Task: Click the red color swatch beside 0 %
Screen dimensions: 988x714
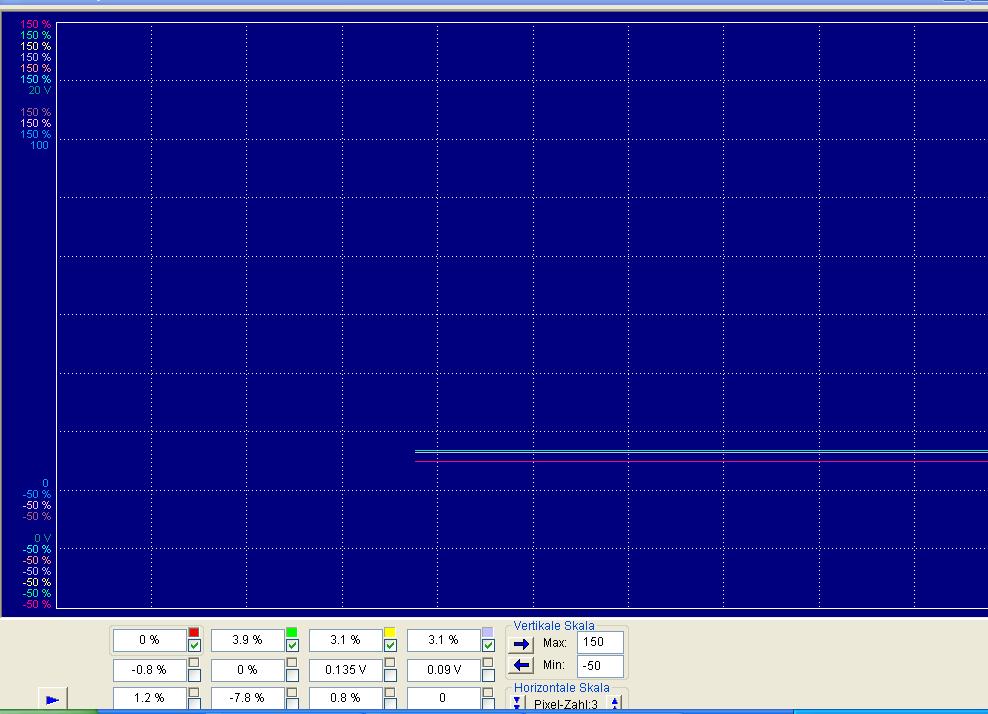Action: pos(194,632)
